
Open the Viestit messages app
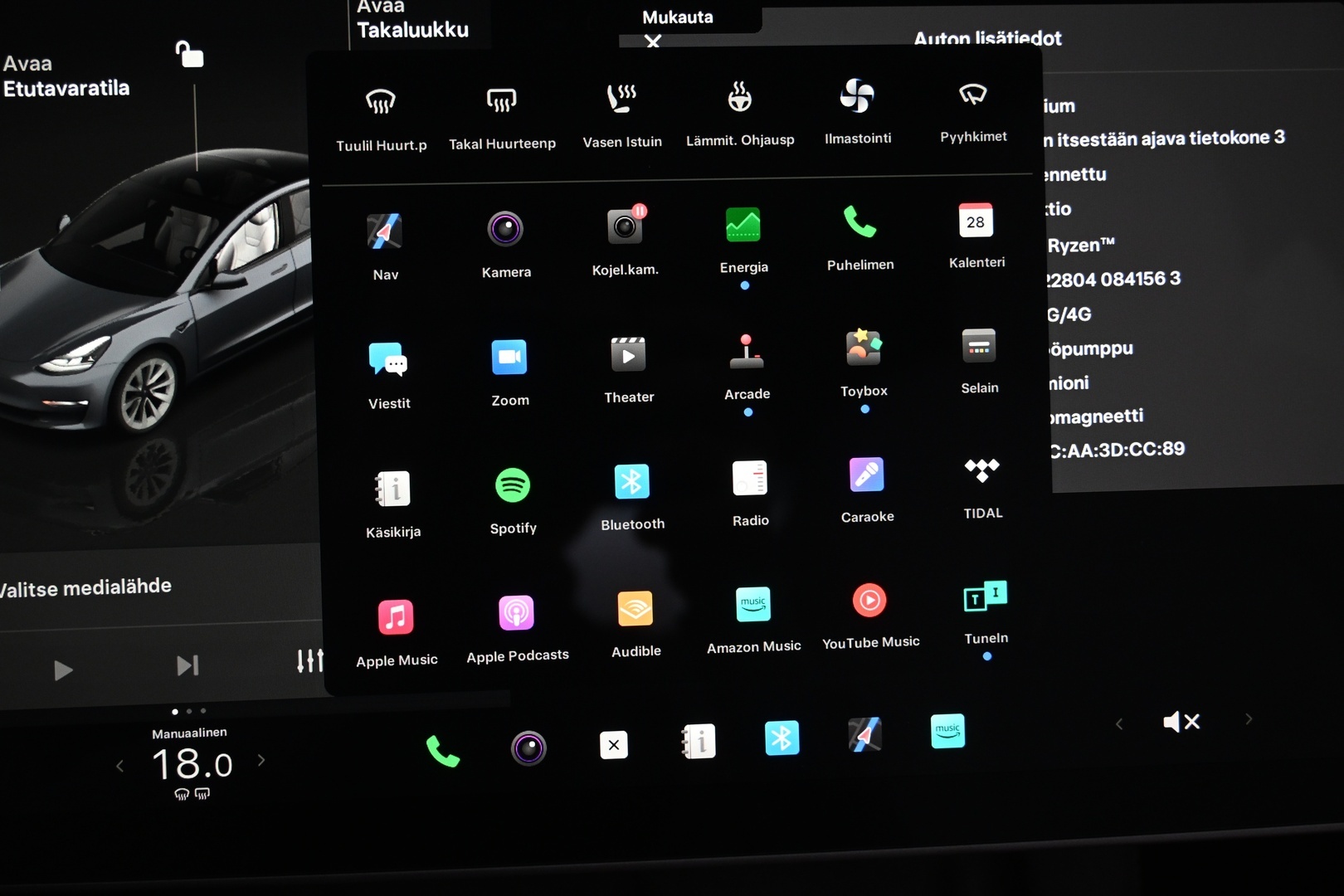point(389,375)
